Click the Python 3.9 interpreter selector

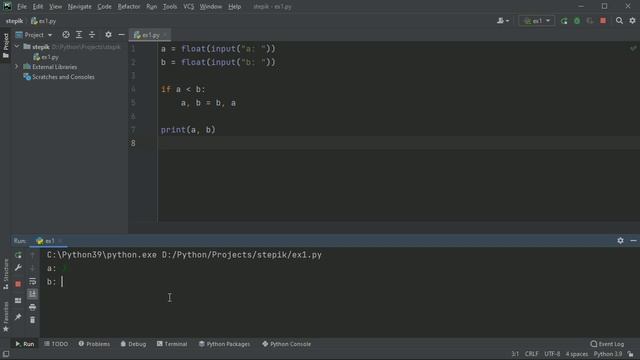[608, 354]
